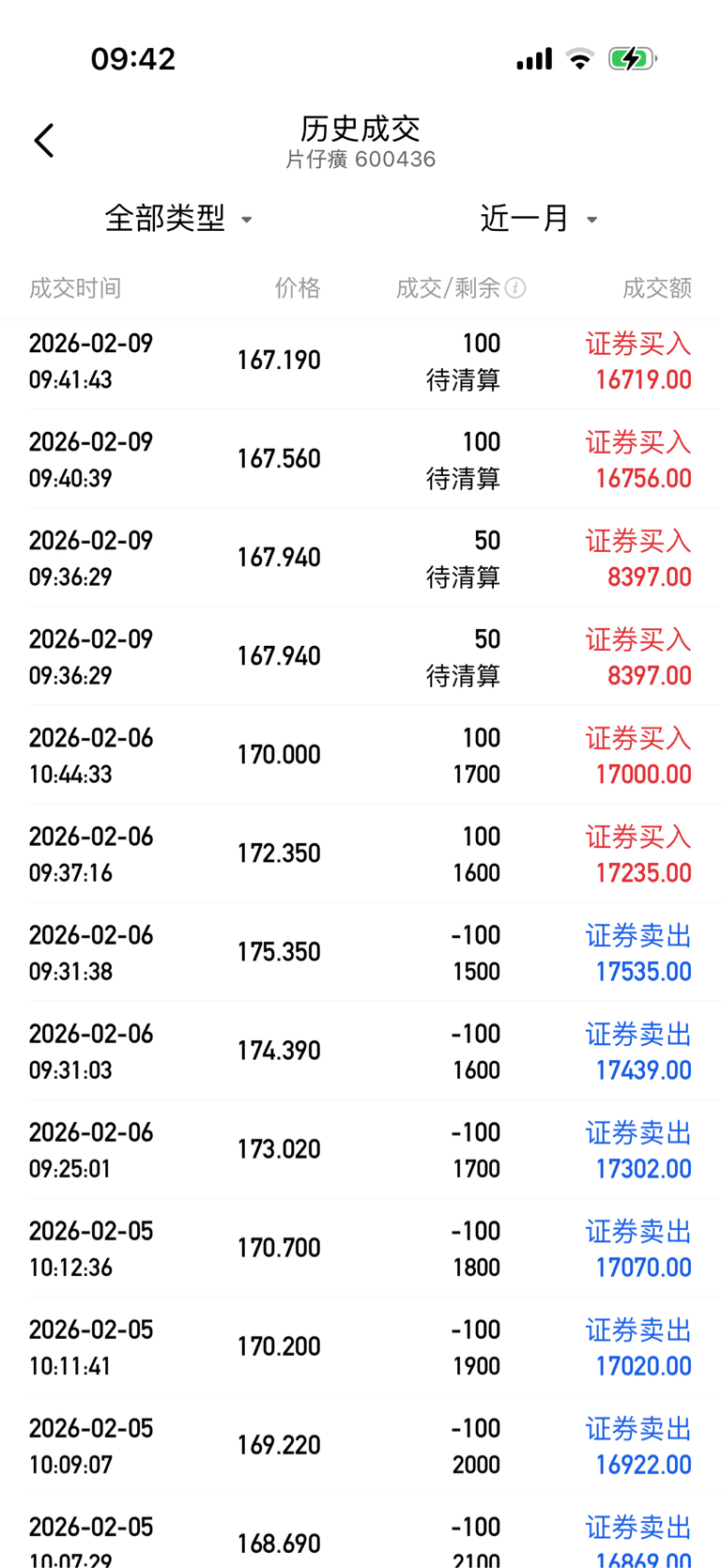The width and height of the screenshot is (721, 1568).
Task: Tap the back arrow icon
Action: pyautogui.click(x=43, y=140)
